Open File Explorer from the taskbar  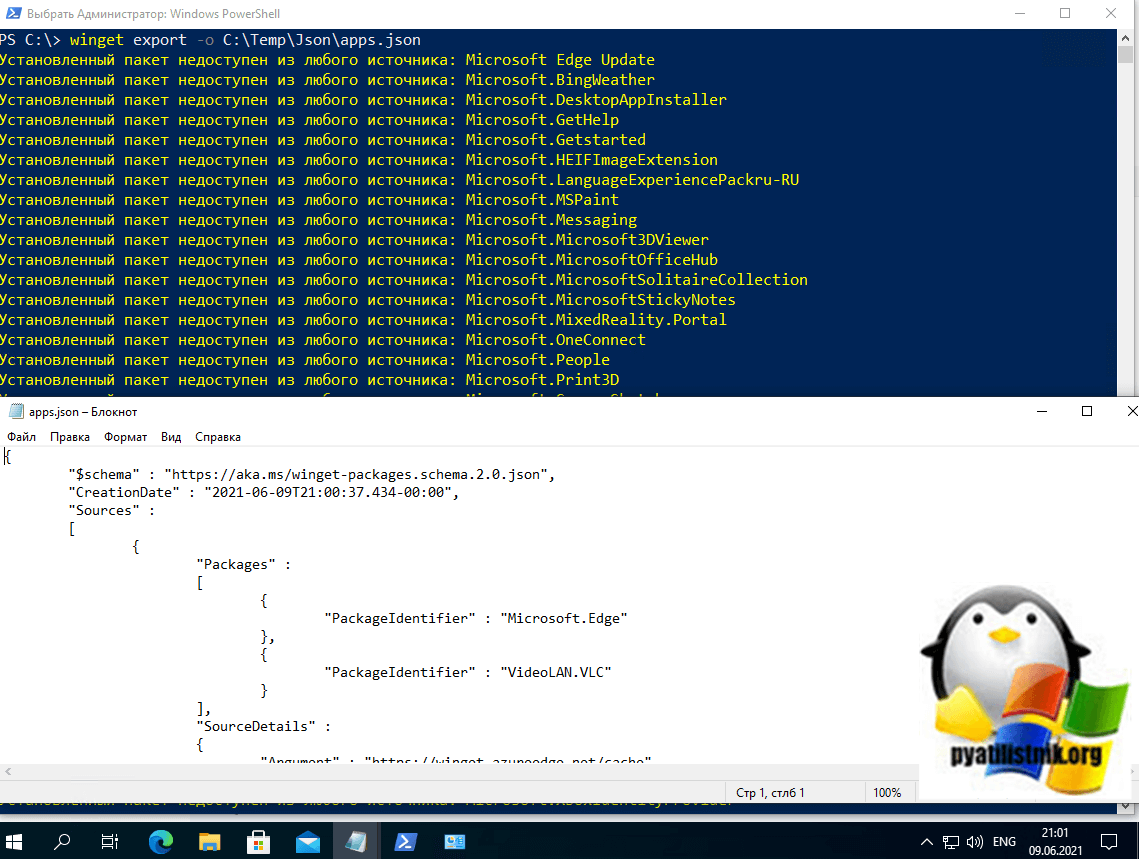coord(209,841)
